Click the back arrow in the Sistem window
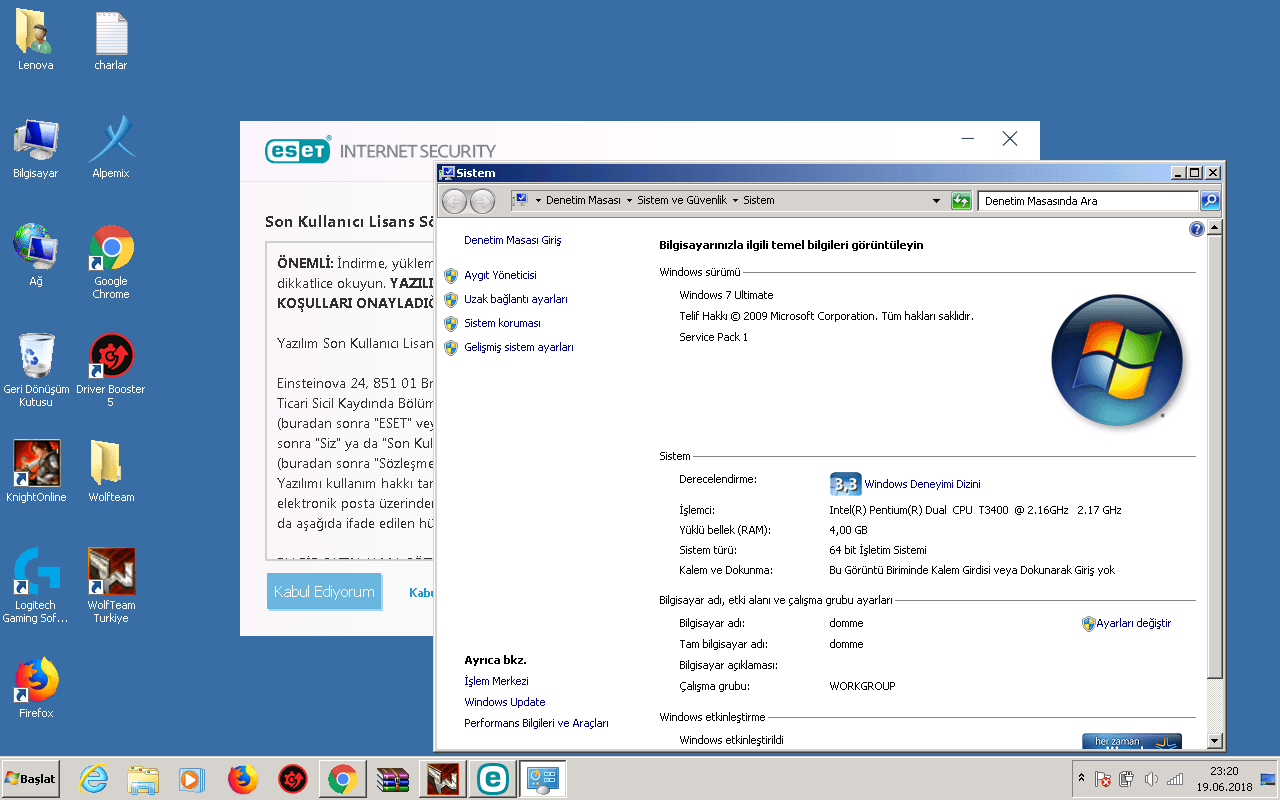 455,201
